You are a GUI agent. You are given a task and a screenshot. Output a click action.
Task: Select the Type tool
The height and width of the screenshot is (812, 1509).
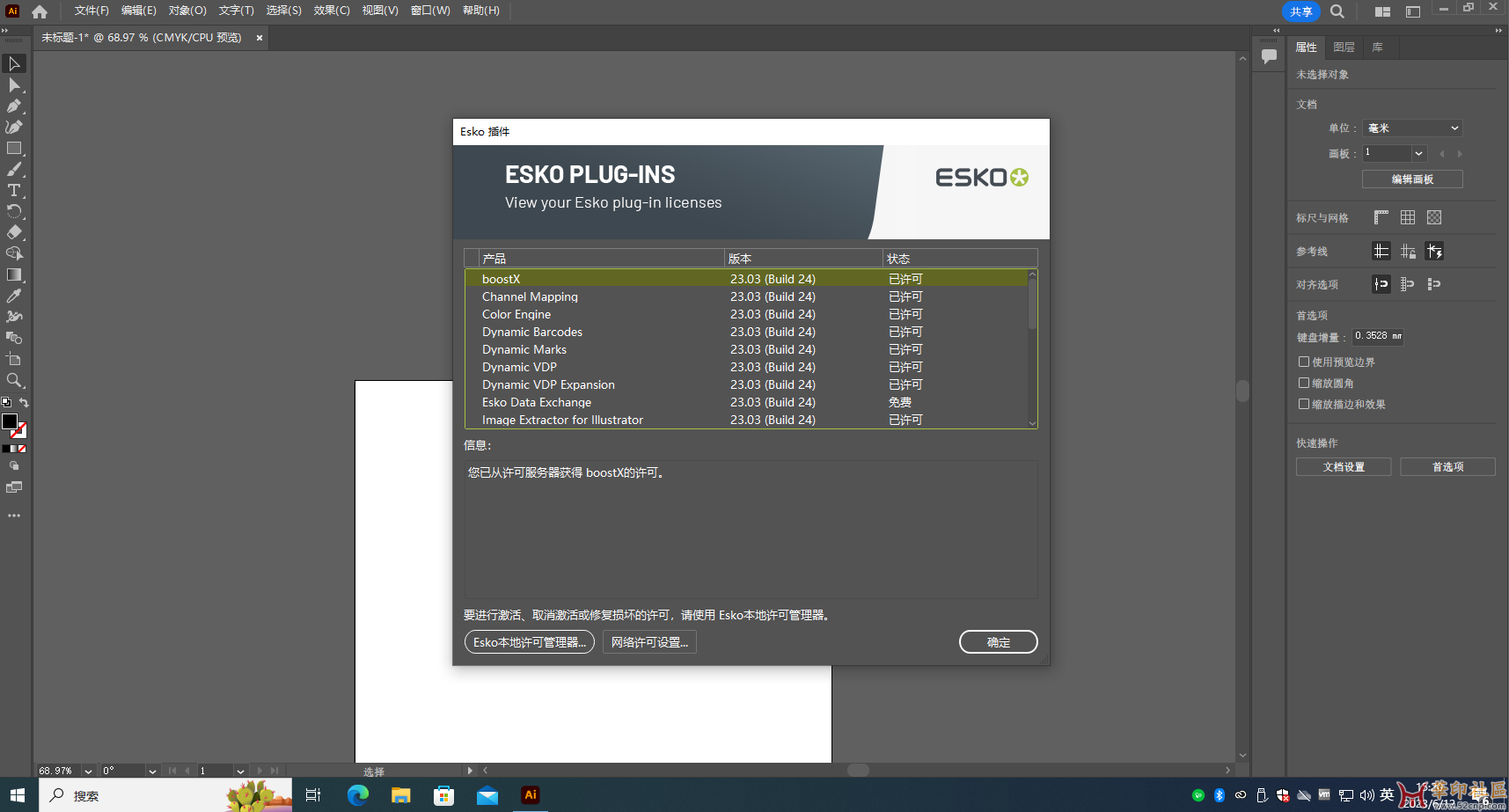click(x=14, y=190)
